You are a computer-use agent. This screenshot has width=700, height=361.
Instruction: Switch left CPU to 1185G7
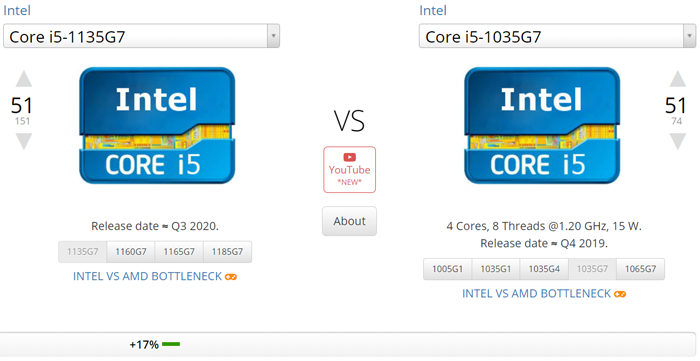click(227, 252)
